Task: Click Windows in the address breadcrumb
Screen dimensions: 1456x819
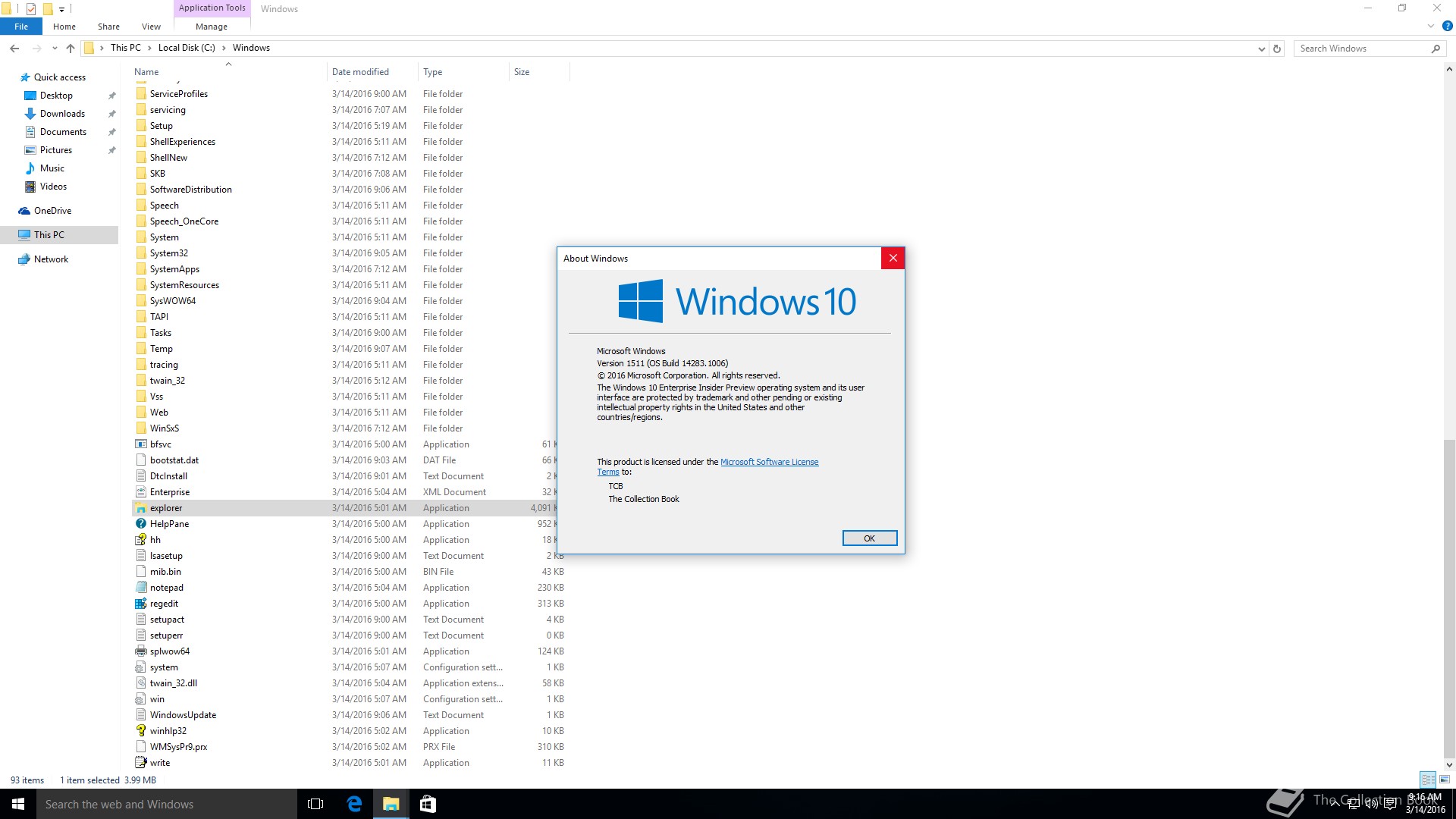Action: (251, 48)
